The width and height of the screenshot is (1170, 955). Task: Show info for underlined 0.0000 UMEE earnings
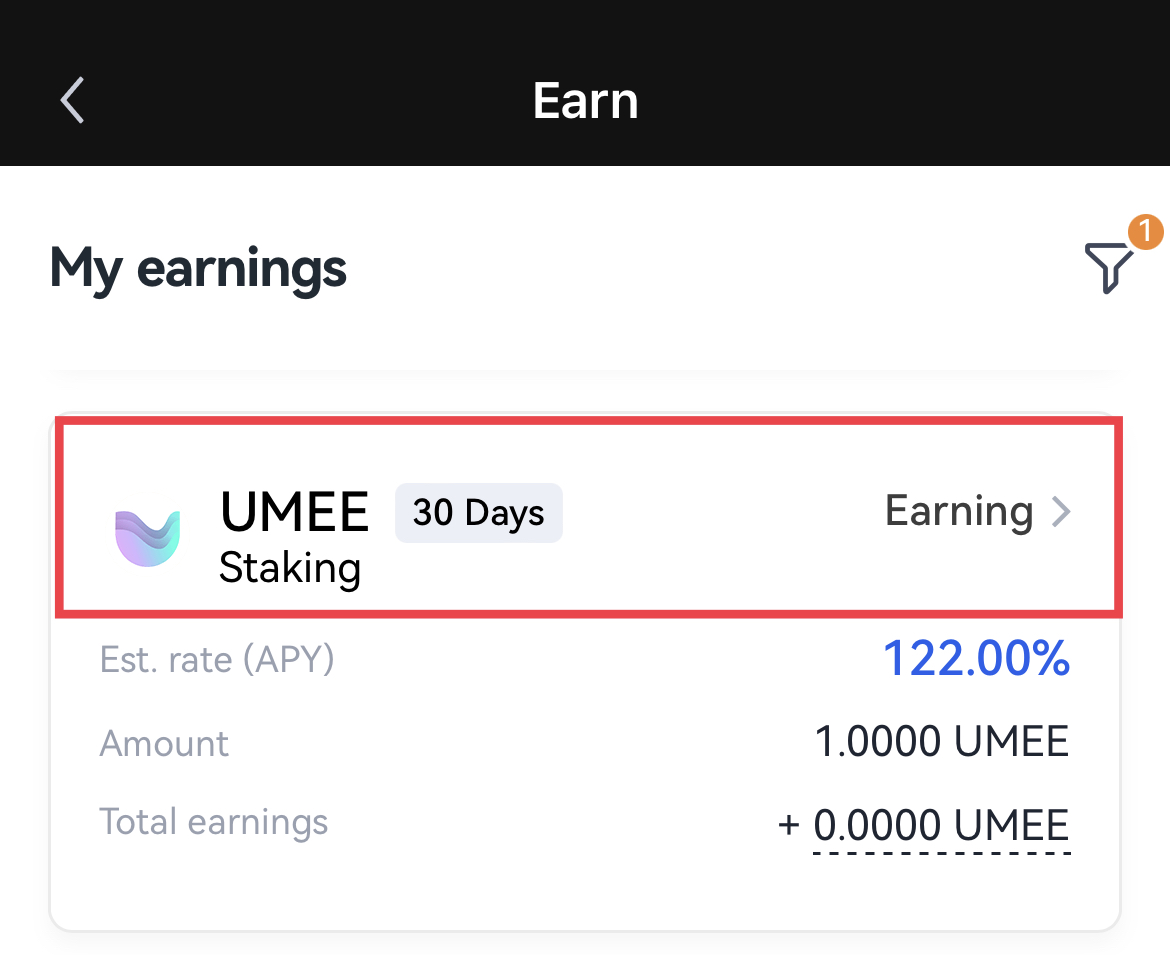point(942,827)
